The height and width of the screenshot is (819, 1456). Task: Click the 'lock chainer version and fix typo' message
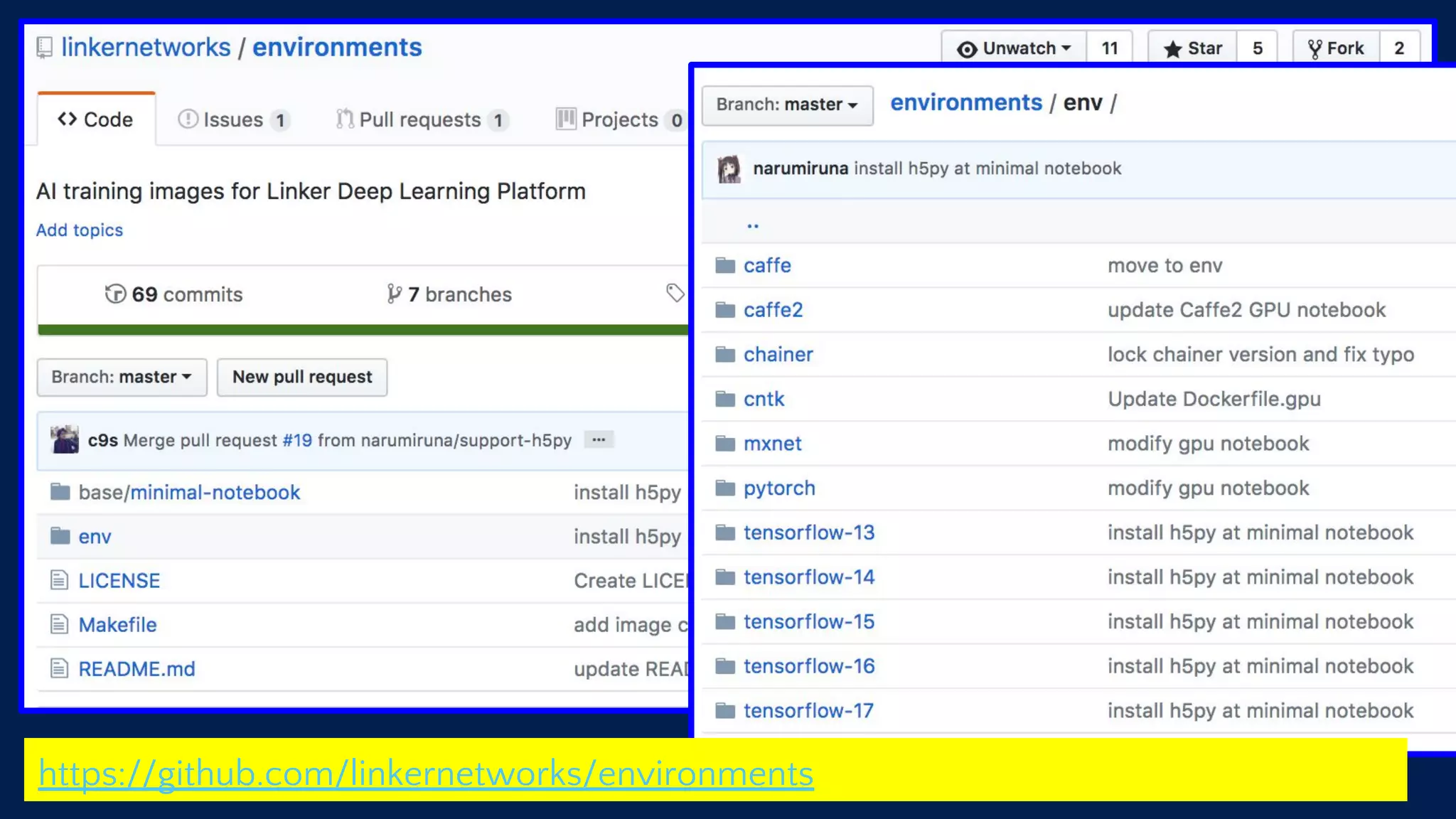pyautogui.click(x=1260, y=355)
